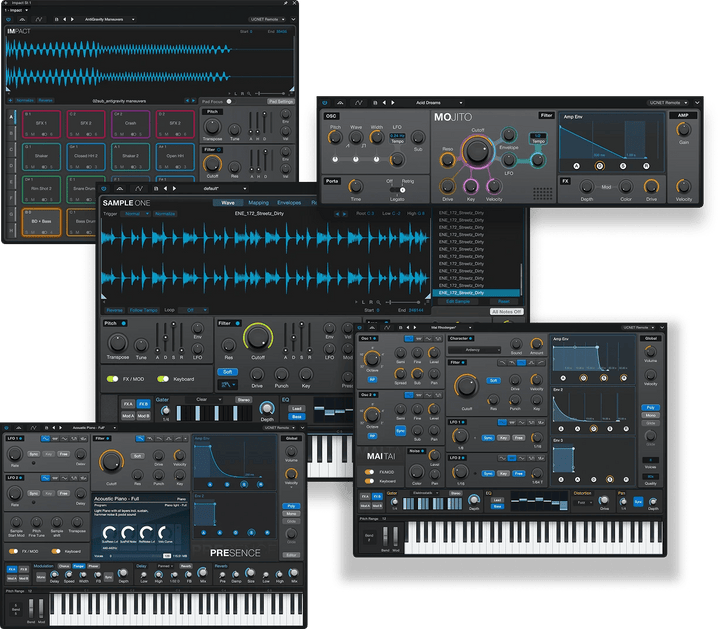The image size is (720, 629).
Task: Click the Presence Bend wheel slider
Action: pos(31,608)
